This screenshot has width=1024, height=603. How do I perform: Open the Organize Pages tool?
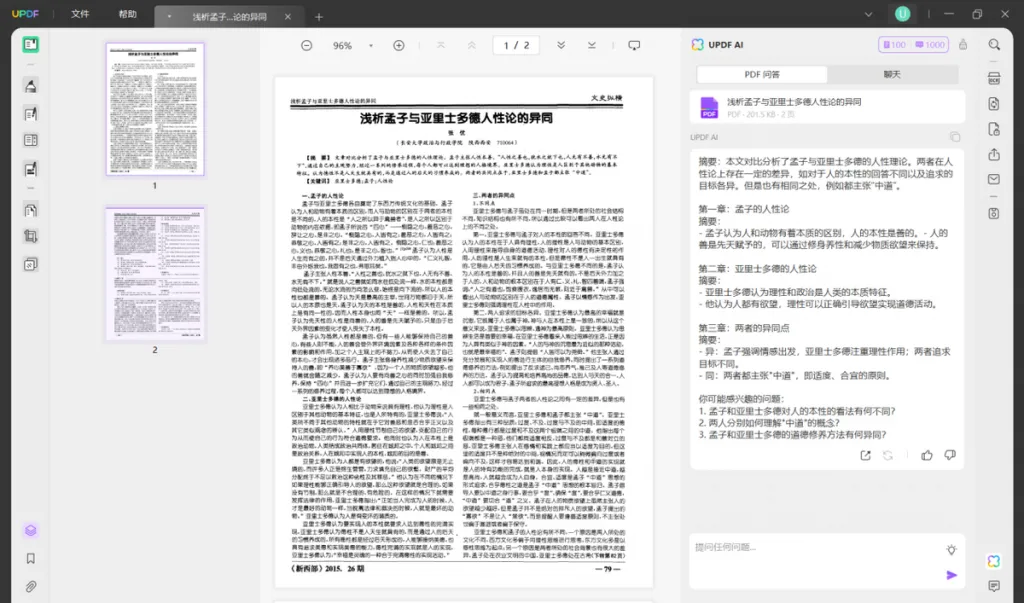point(31,210)
